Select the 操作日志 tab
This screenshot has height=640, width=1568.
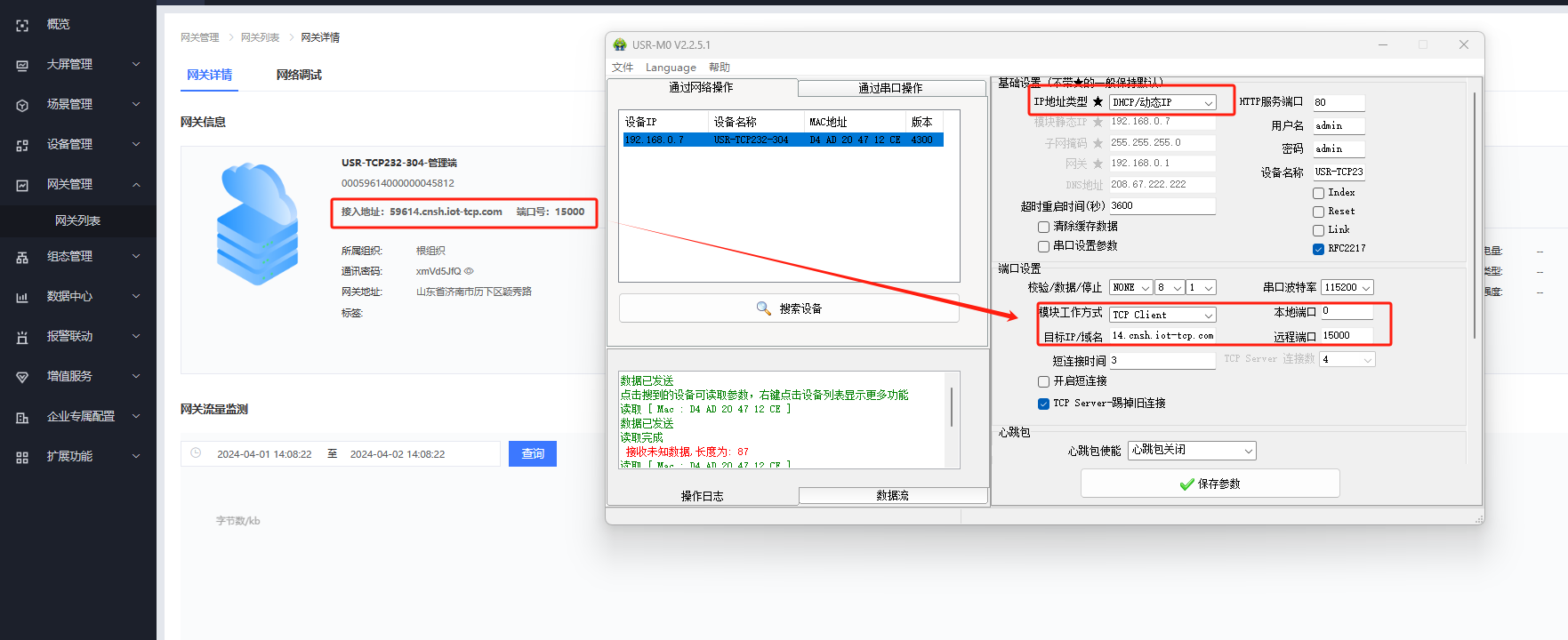(x=703, y=496)
